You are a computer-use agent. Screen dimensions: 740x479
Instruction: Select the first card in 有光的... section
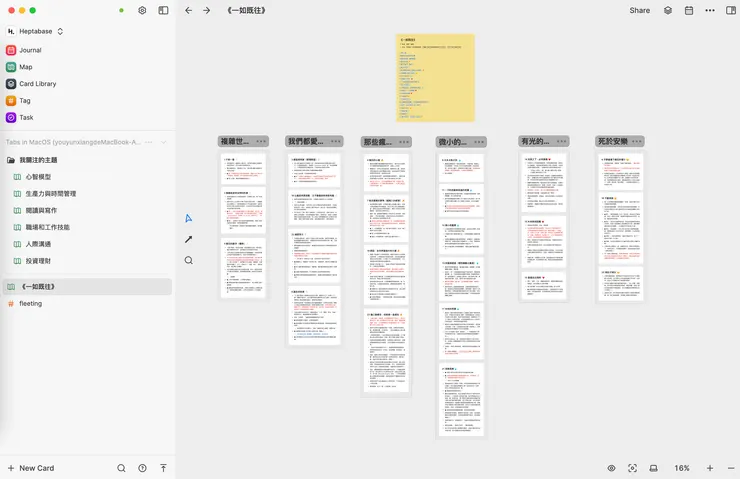pos(544,183)
